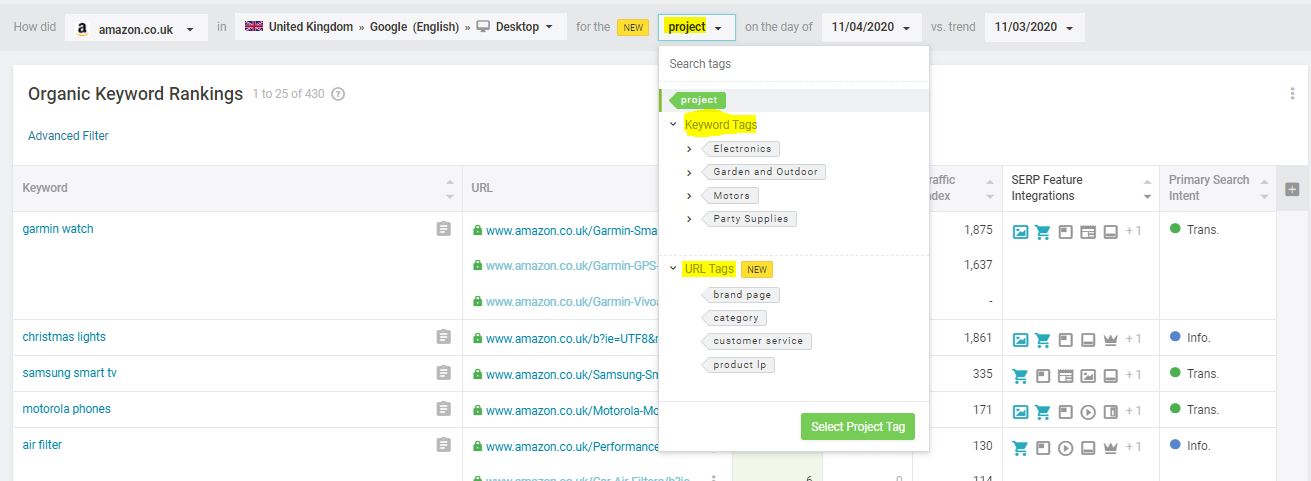The width and height of the screenshot is (1311, 481).
Task: Show the +1 more features for samsung smart tv
Action: tap(1133, 376)
